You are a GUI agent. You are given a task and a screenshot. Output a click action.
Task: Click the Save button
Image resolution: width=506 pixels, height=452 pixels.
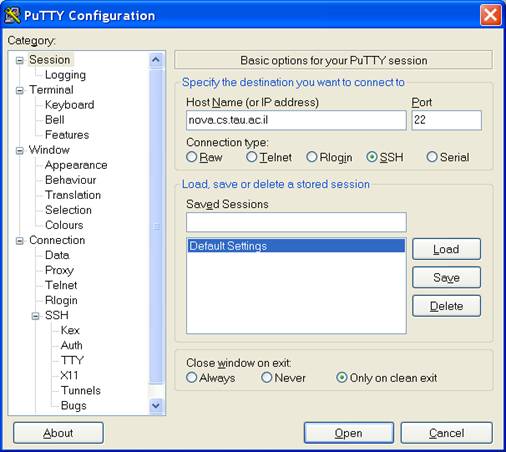pos(446,277)
